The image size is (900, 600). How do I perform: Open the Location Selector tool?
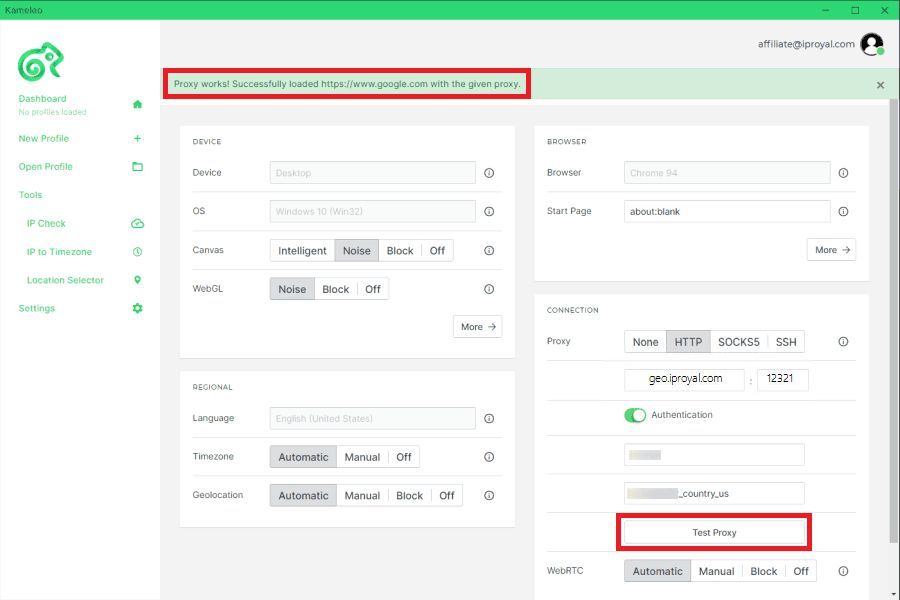65,280
